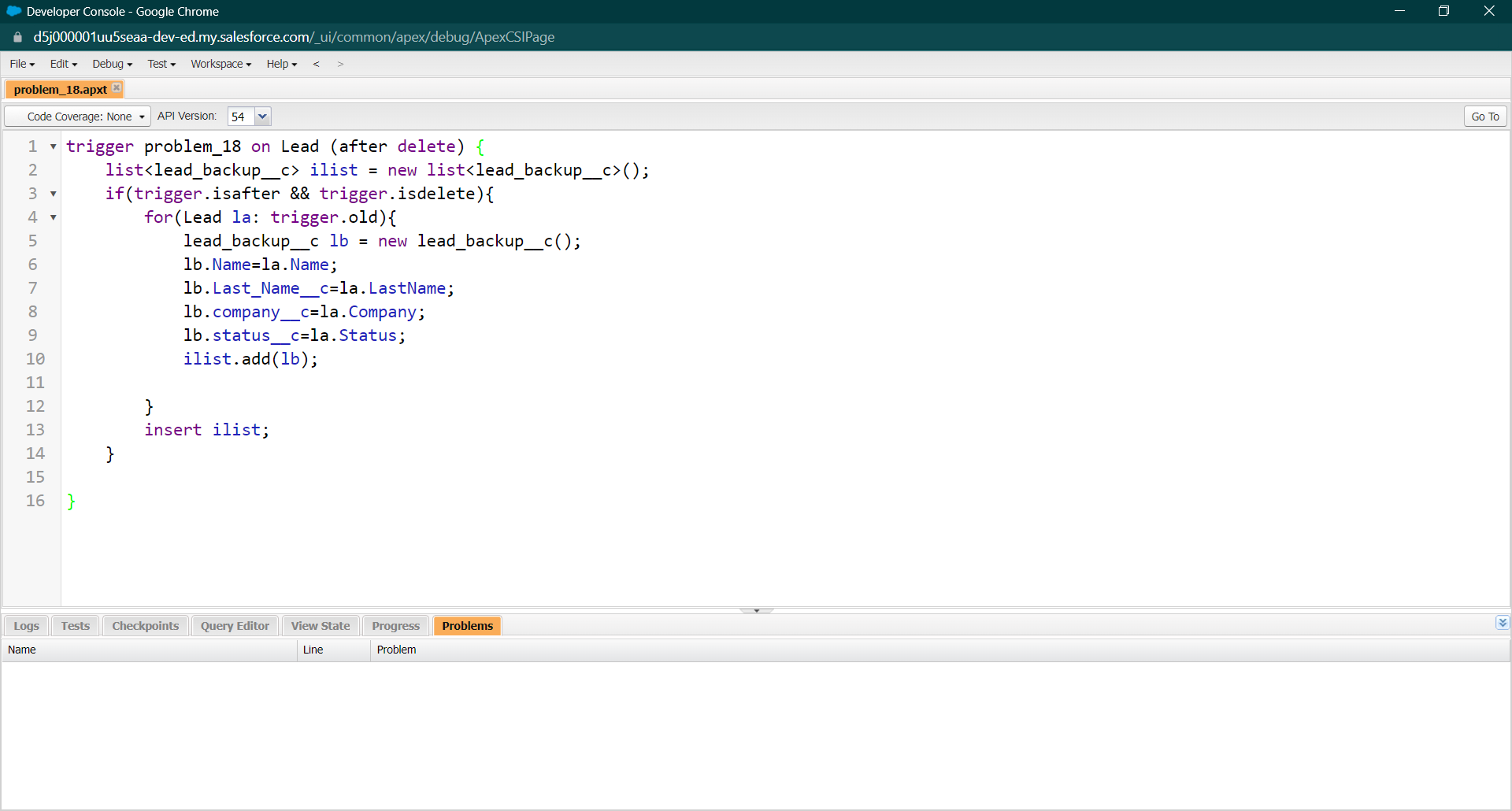The height and width of the screenshot is (811, 1512).
Task: Open the API Version dropdown
Action: [x=262, y=116]
